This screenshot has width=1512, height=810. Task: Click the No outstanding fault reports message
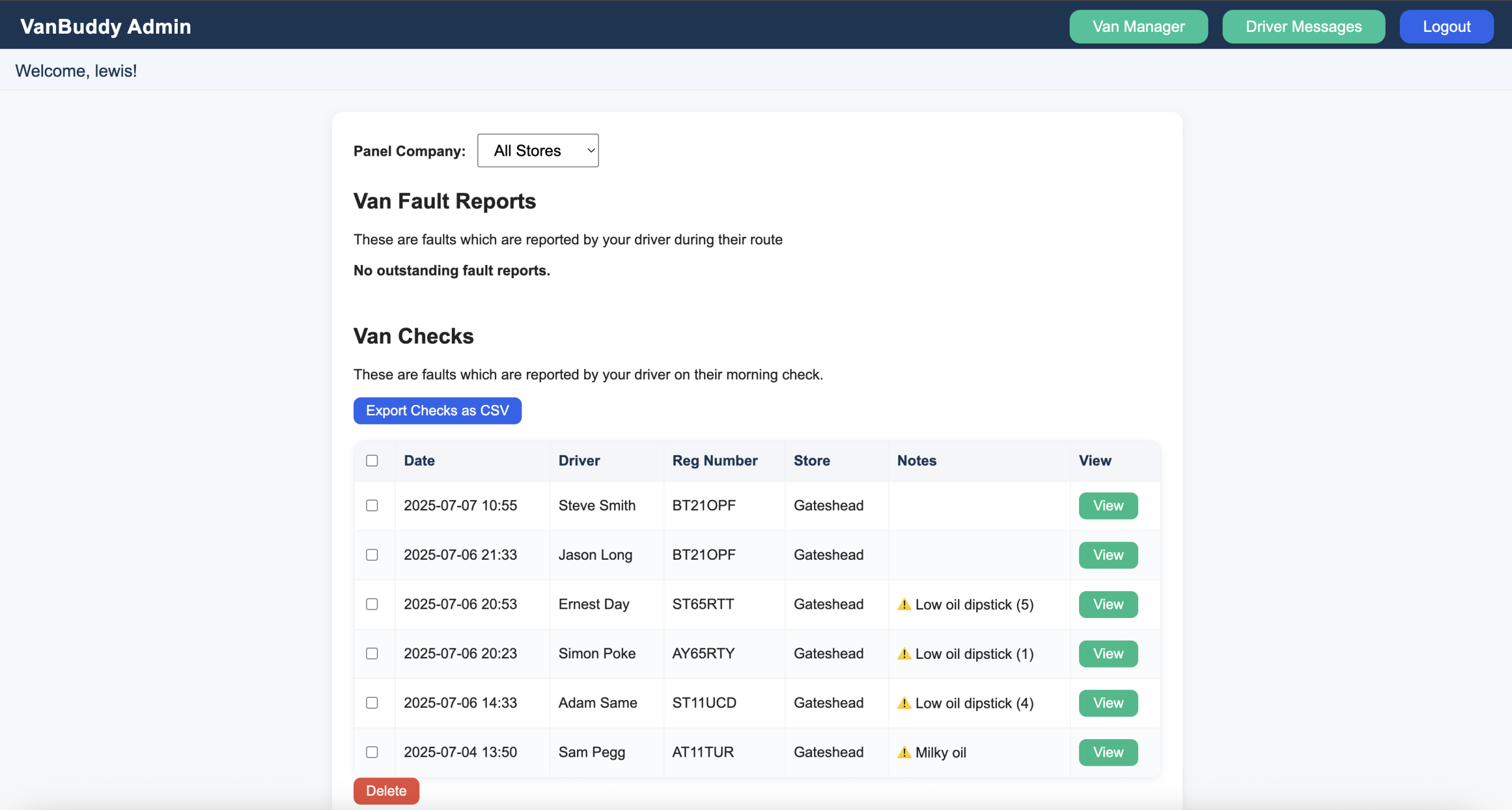pos(451,270)
